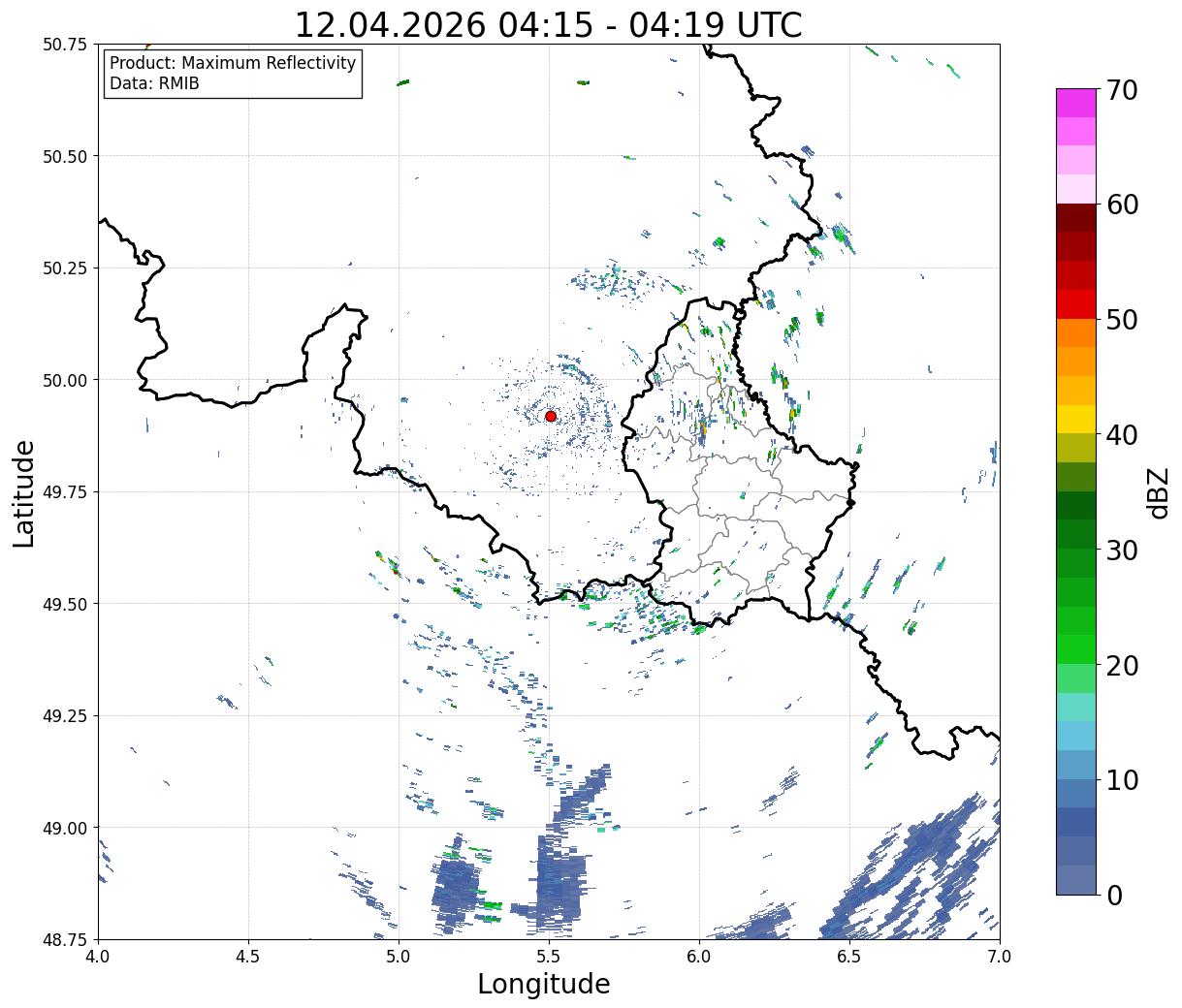Click the red radar location marker
This screenshot has width=1182, height=1008.
pos(551,416)
